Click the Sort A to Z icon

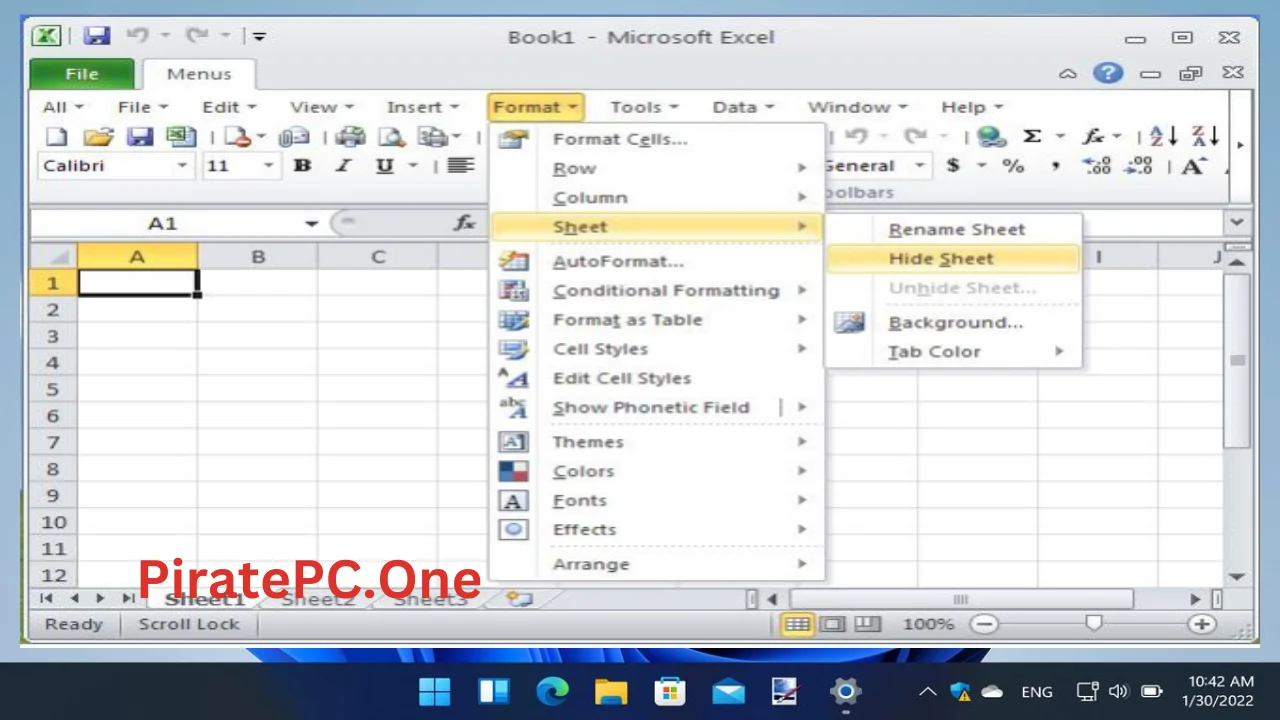pos(1163,137)
